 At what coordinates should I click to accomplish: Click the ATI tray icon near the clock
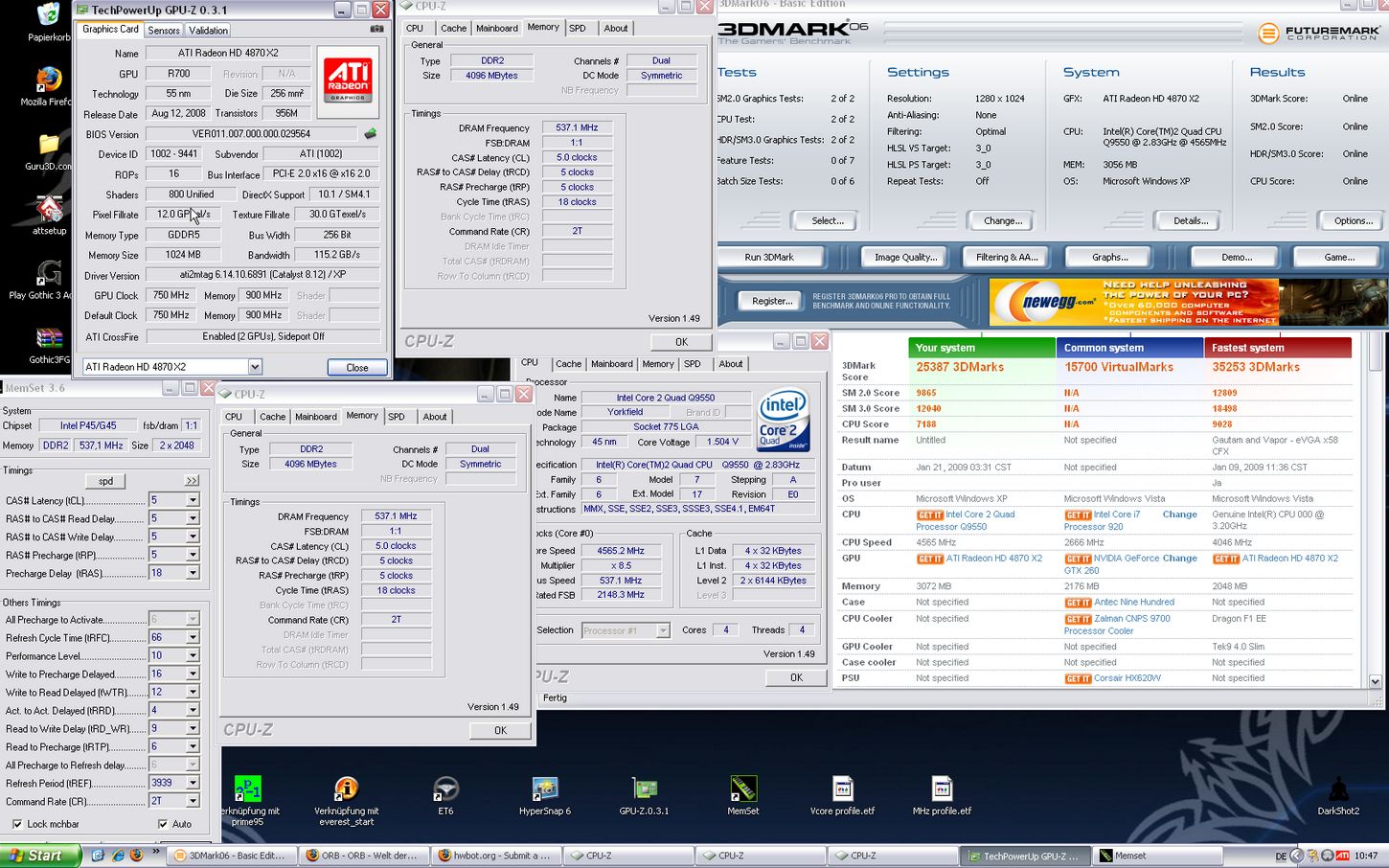tap(1343, 856)
